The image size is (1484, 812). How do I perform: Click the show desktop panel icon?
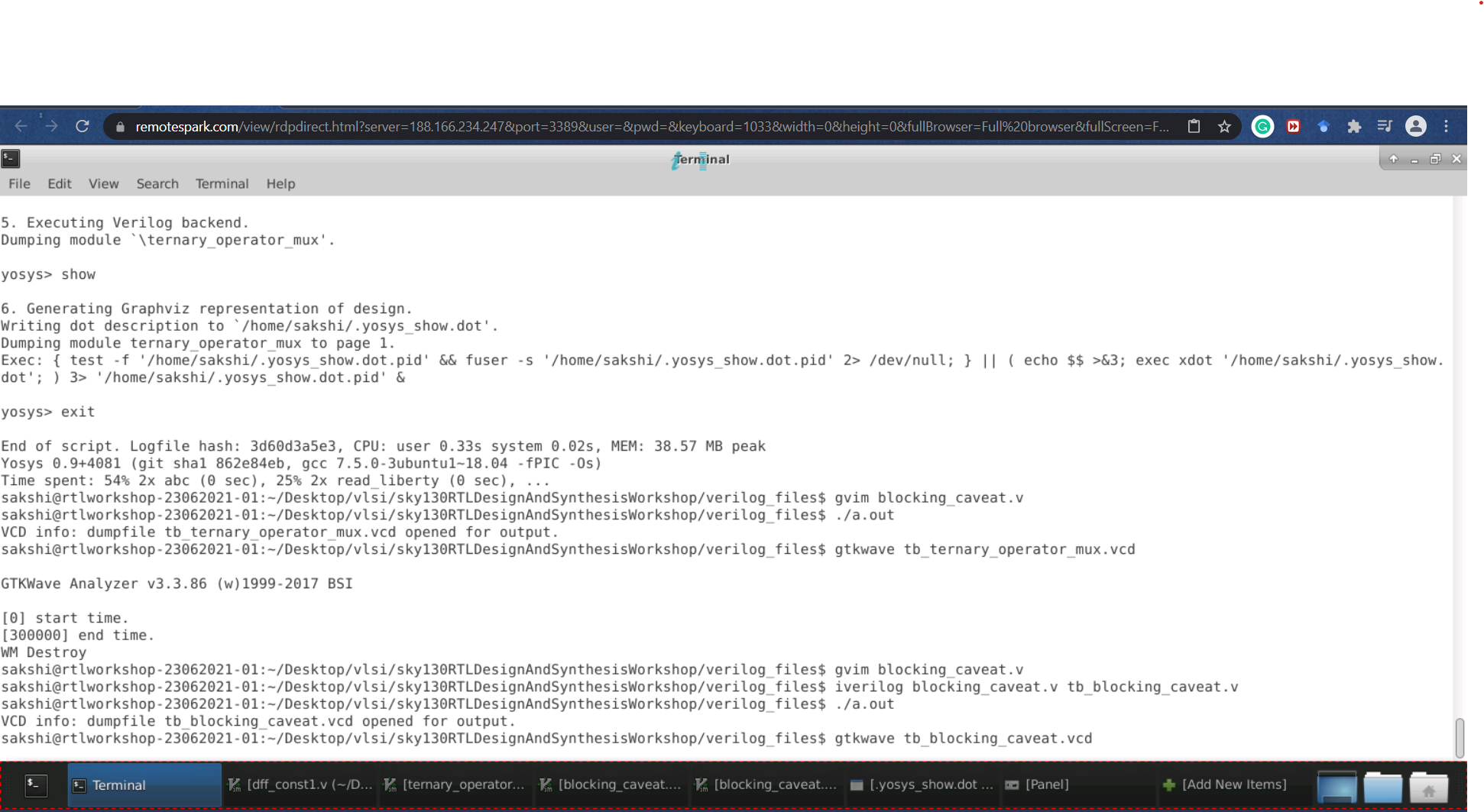tap(1337, 787)
